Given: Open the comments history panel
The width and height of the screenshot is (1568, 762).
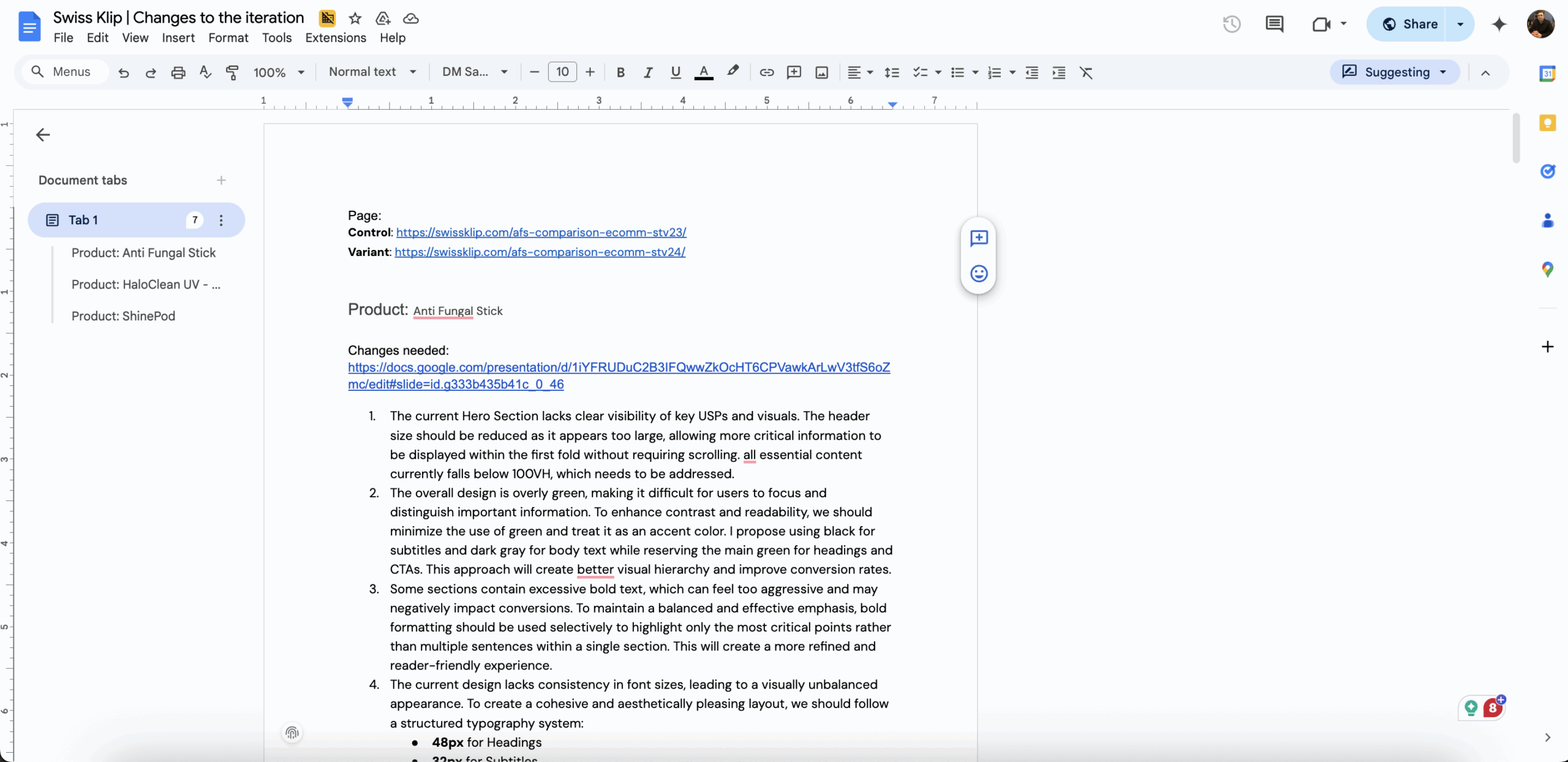Looking at the screenshot, I should pyautogui.click(x=1275, y=24).
